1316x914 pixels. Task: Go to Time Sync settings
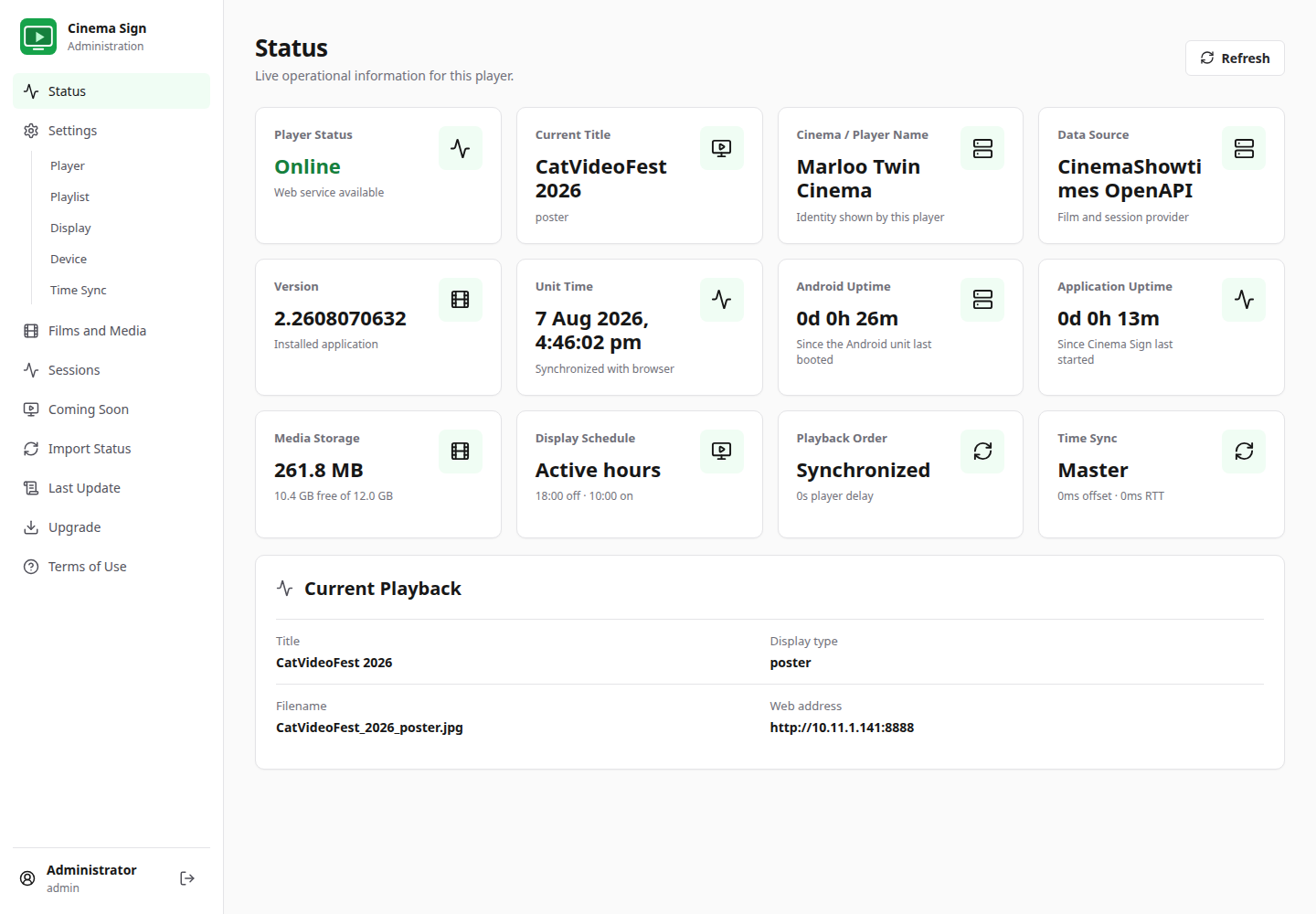126,290
